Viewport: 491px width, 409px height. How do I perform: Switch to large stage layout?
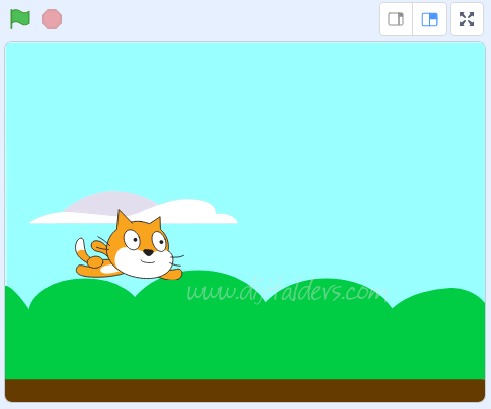[x=429, y=19]
